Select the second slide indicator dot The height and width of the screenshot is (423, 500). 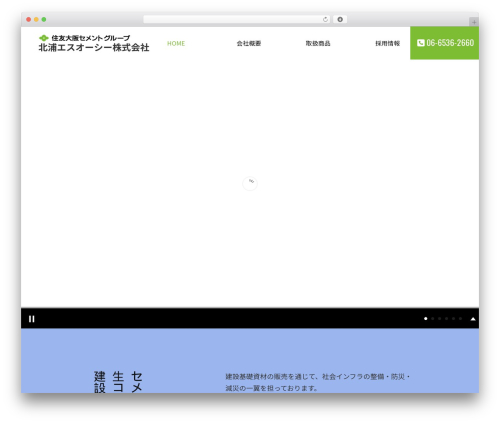[433, 319]
